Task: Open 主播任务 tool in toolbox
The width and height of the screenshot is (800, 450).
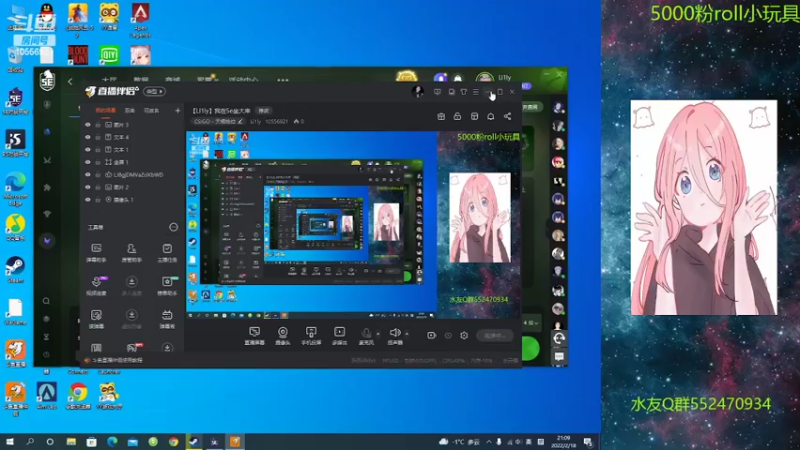Action: 167,253
